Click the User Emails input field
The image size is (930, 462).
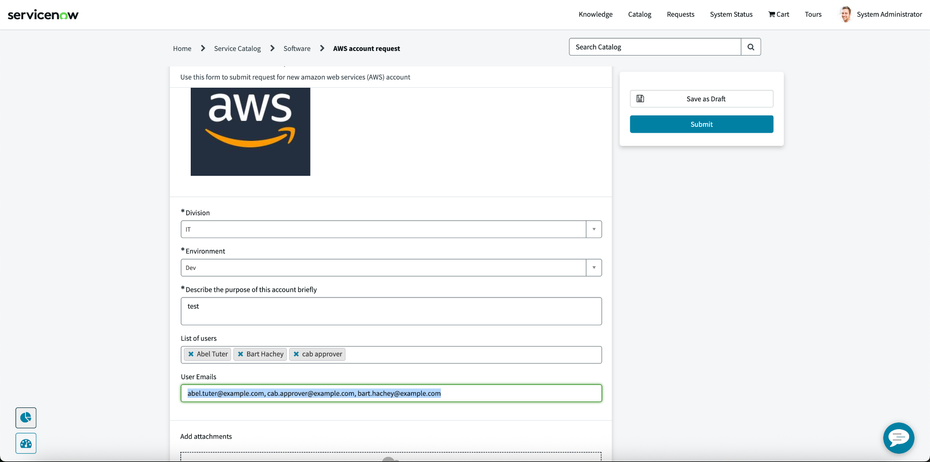391,393
